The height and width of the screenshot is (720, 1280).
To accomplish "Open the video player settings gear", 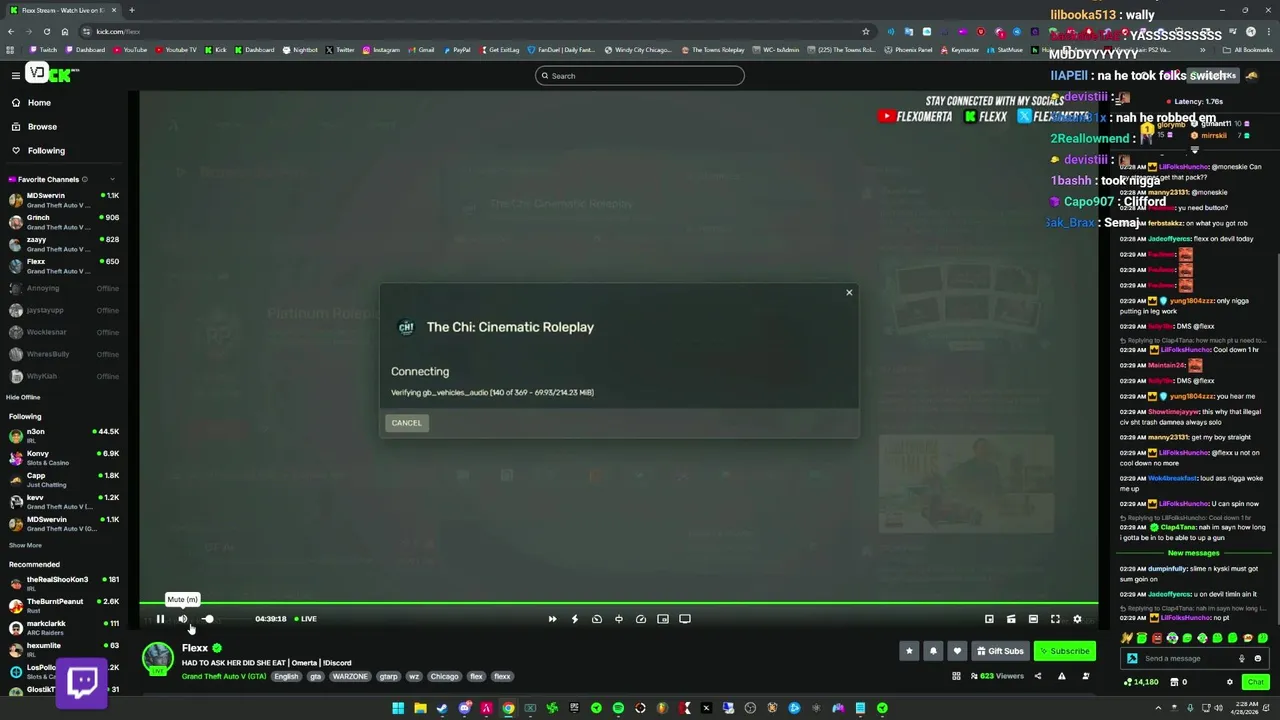I will click(x=1077, y=619).
